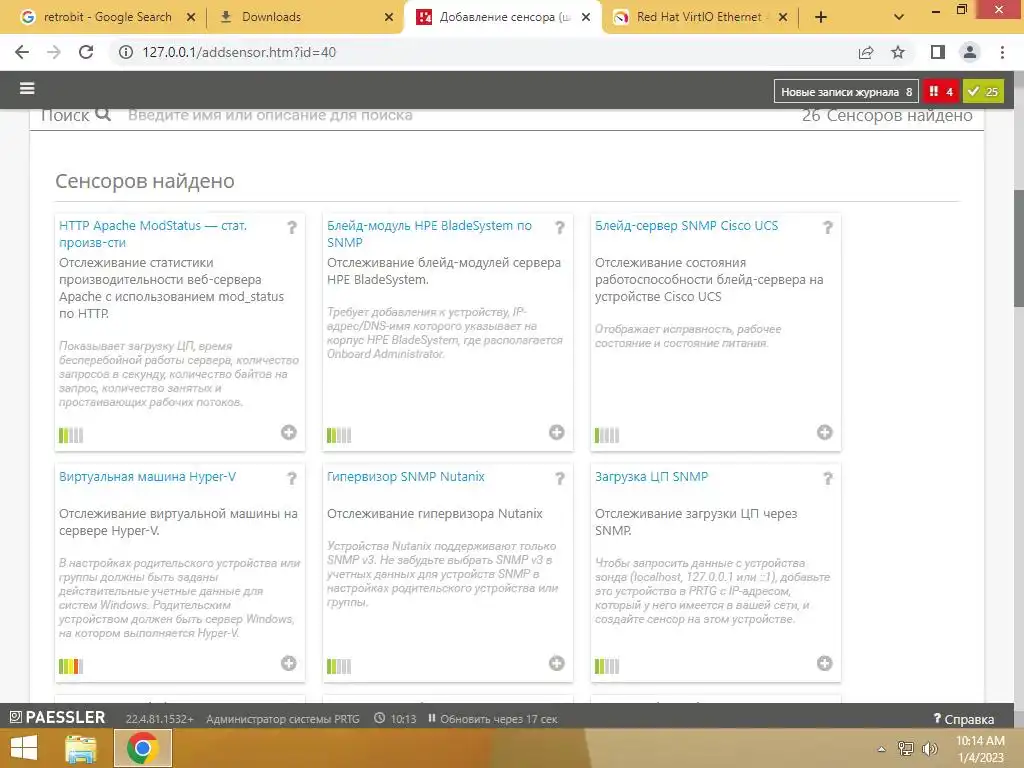Screen dimensions: 1024x768
Task: Click the Chrome icon in the taskbar
Action: pos(143,748)
